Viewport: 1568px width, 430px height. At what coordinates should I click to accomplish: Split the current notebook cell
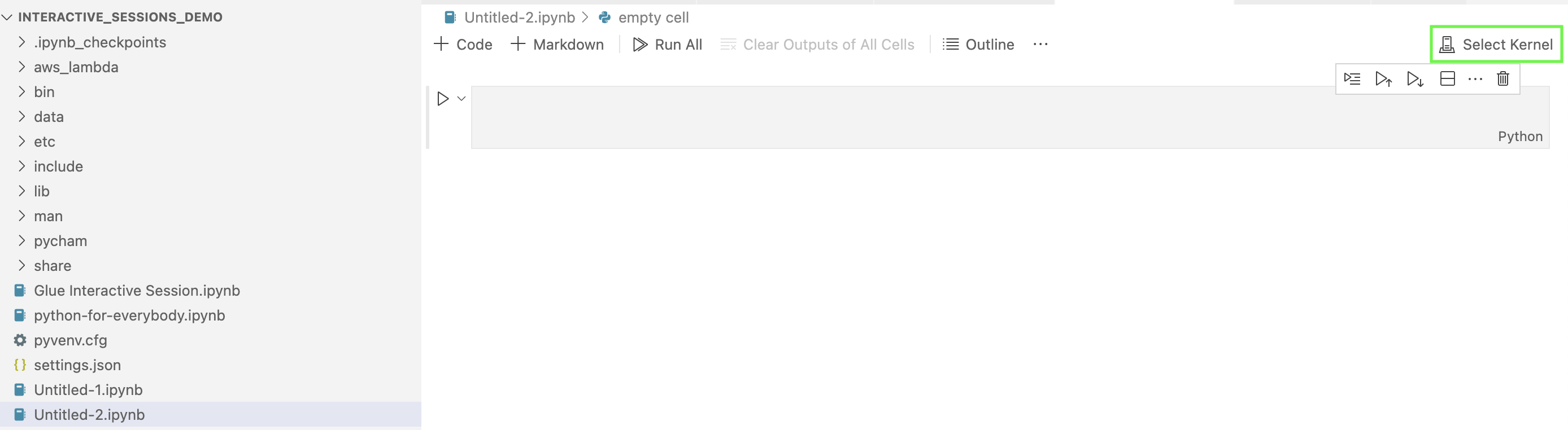1448,78
